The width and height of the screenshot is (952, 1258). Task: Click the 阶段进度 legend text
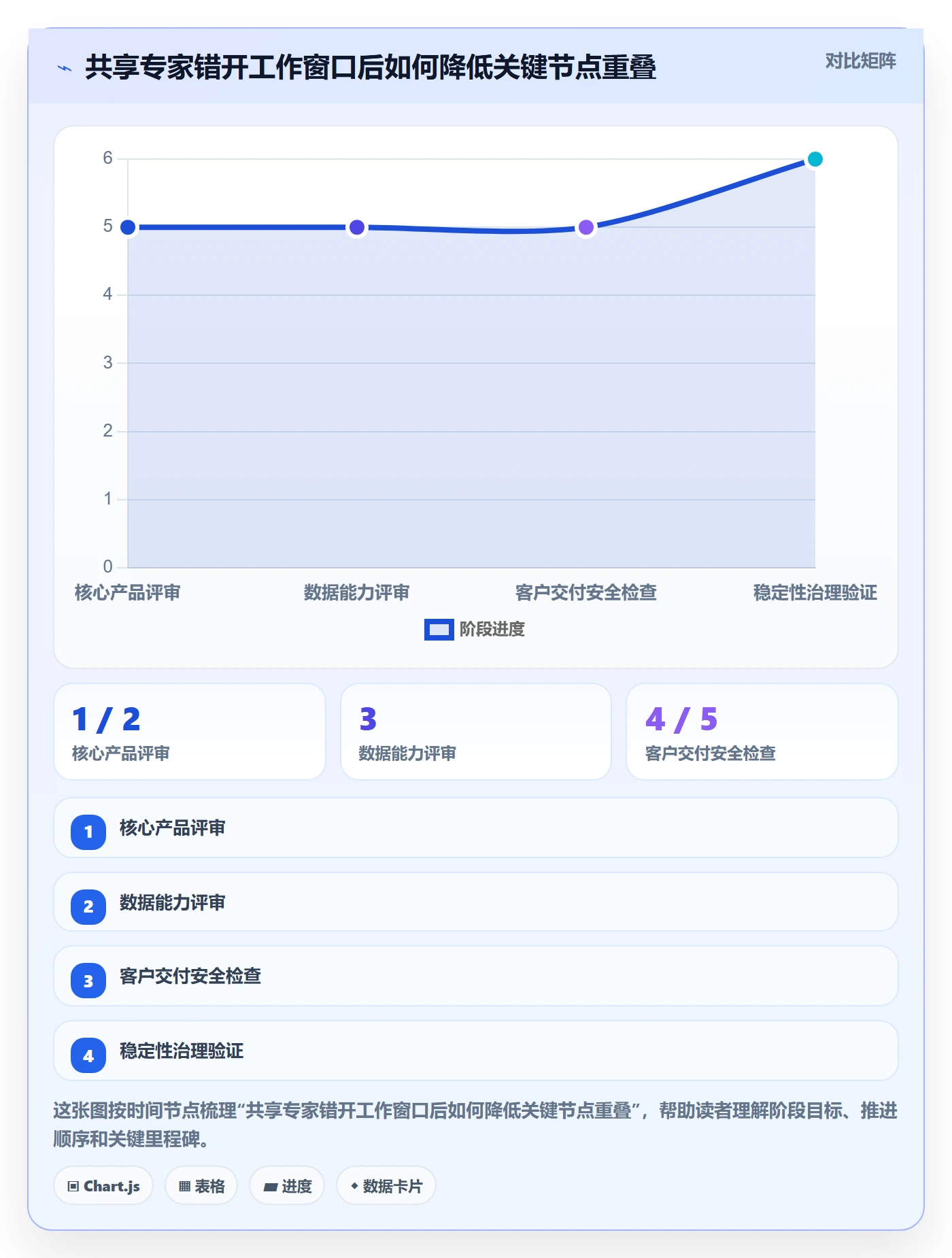492,629
